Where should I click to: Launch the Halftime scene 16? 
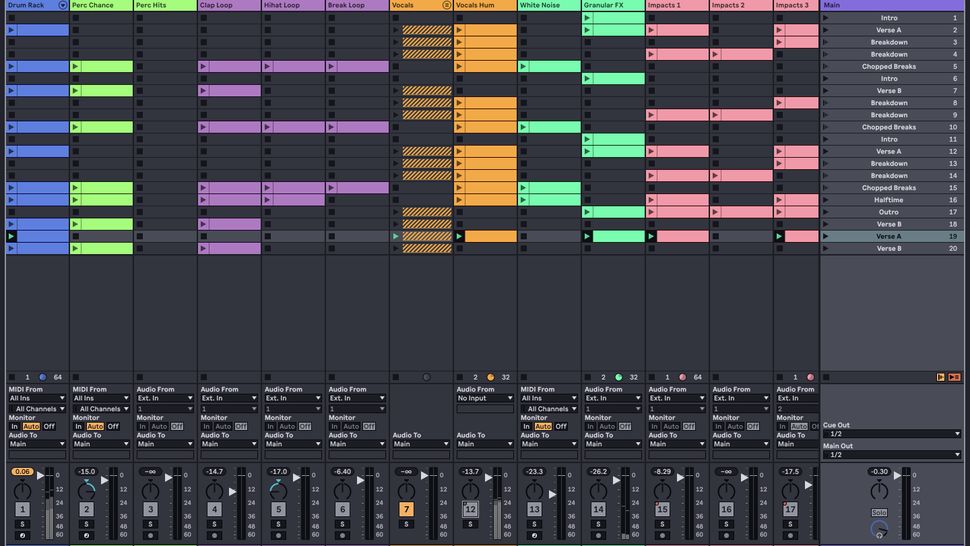coord(825,200)
